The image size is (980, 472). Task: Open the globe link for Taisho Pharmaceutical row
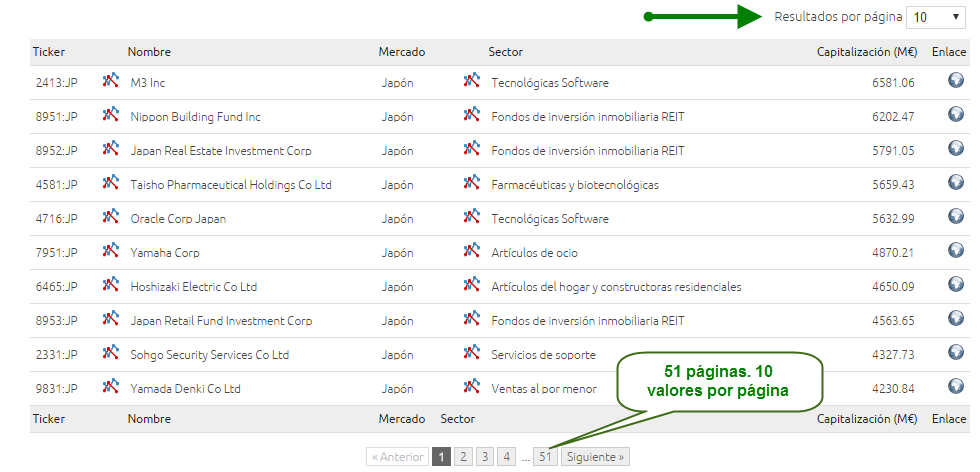point(956,182)
